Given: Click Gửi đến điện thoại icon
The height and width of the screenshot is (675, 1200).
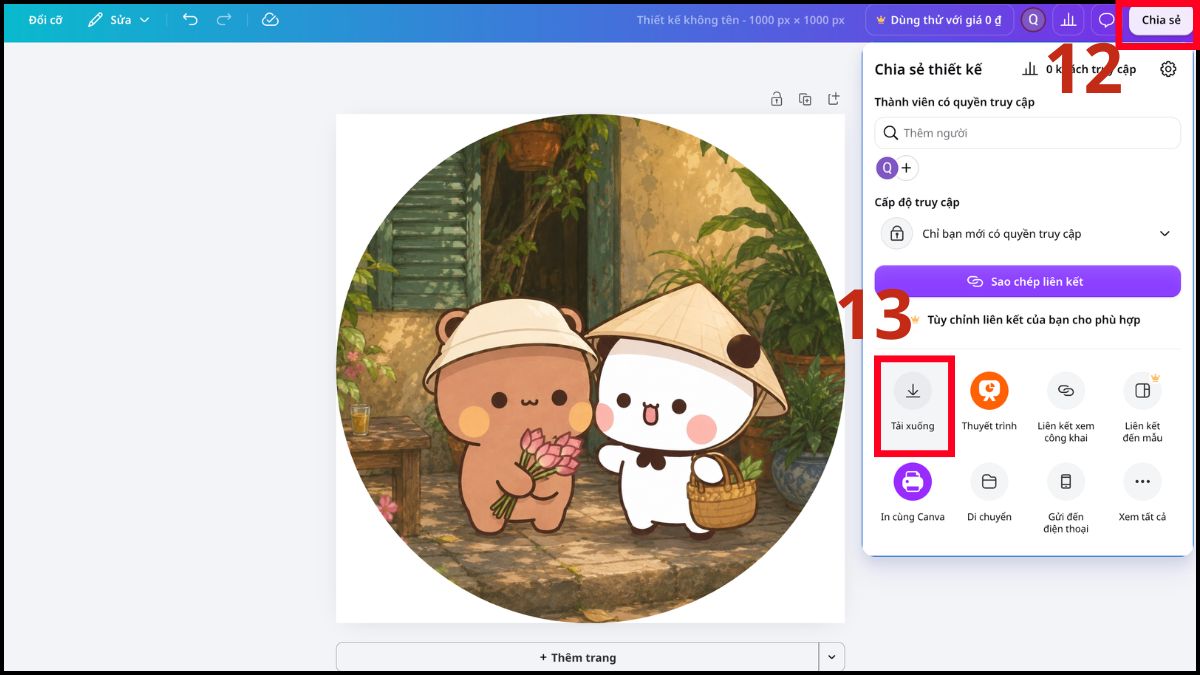Looking at the screenshot, I should [1066, 482].
